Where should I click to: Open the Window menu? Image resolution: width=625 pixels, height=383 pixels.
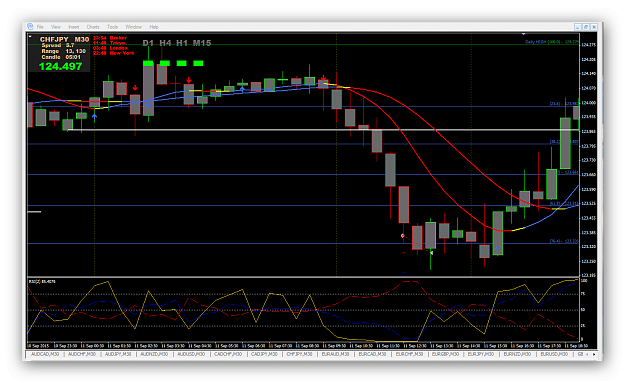[134, 27]
